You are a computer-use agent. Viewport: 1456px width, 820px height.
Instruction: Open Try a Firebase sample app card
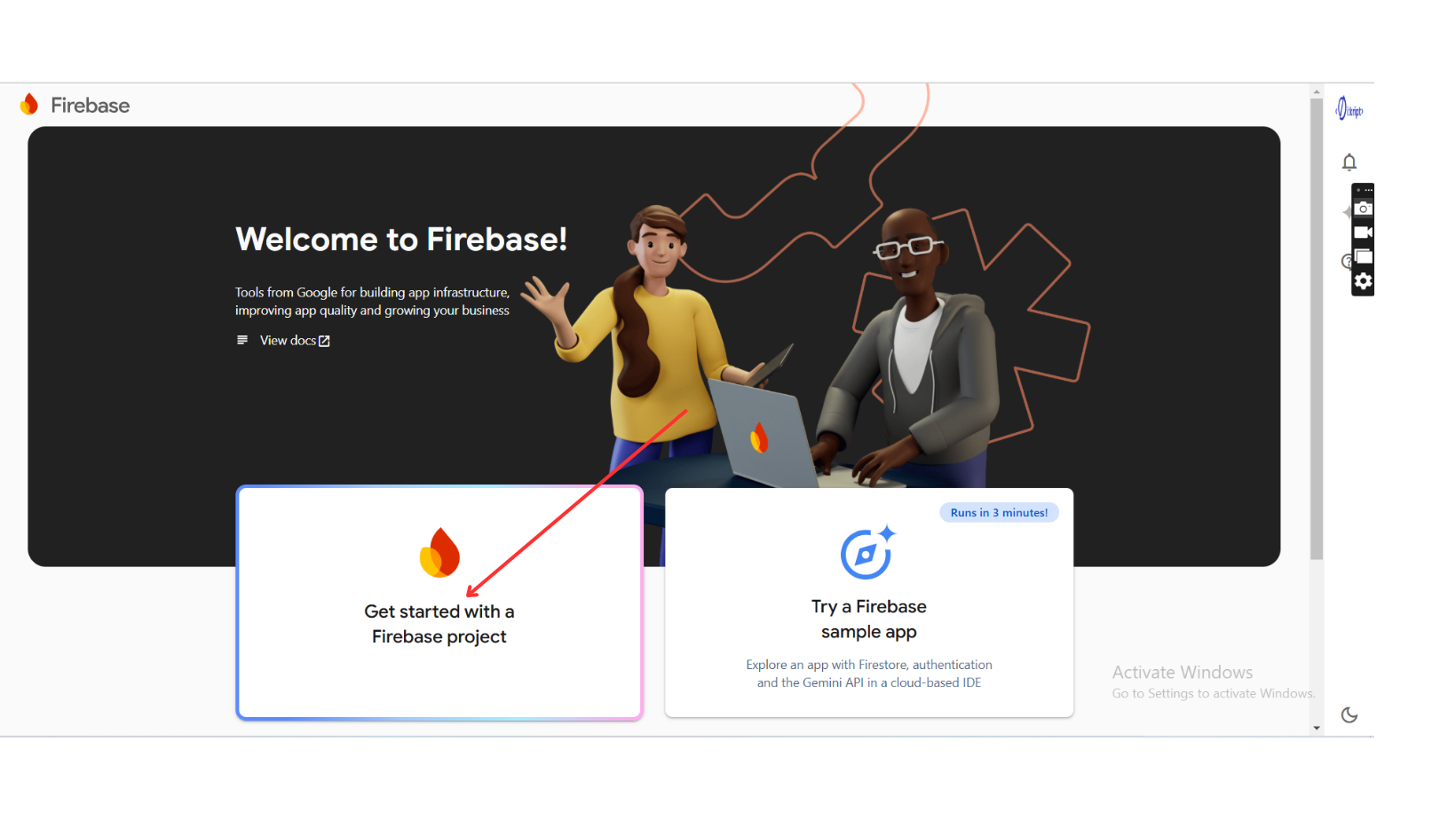pyautogui.click(x=869, y=603)
